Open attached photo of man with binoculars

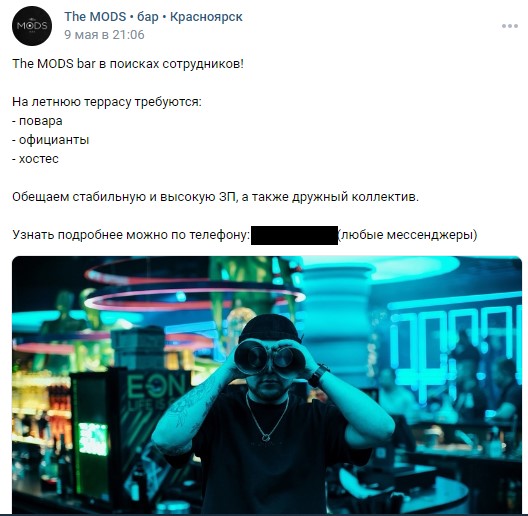[x=267, y=385]
